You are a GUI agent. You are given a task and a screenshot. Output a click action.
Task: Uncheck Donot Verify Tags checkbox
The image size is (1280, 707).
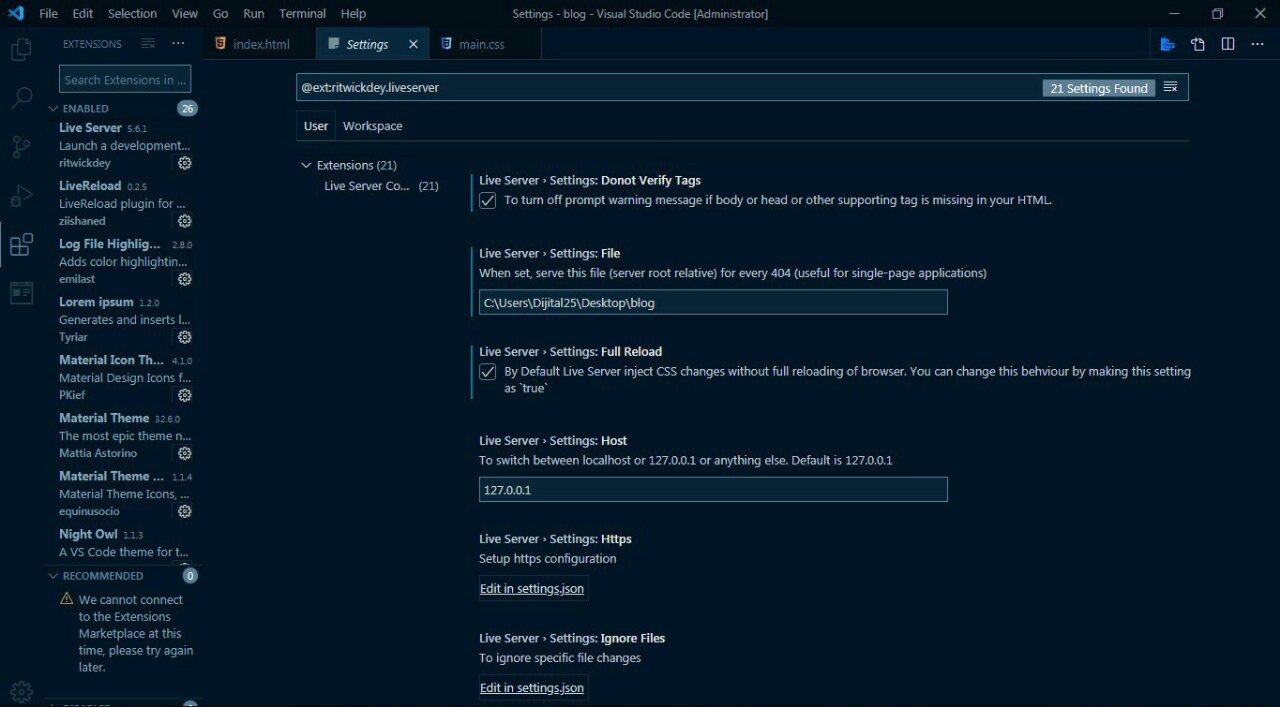click(x=488, y=200)
